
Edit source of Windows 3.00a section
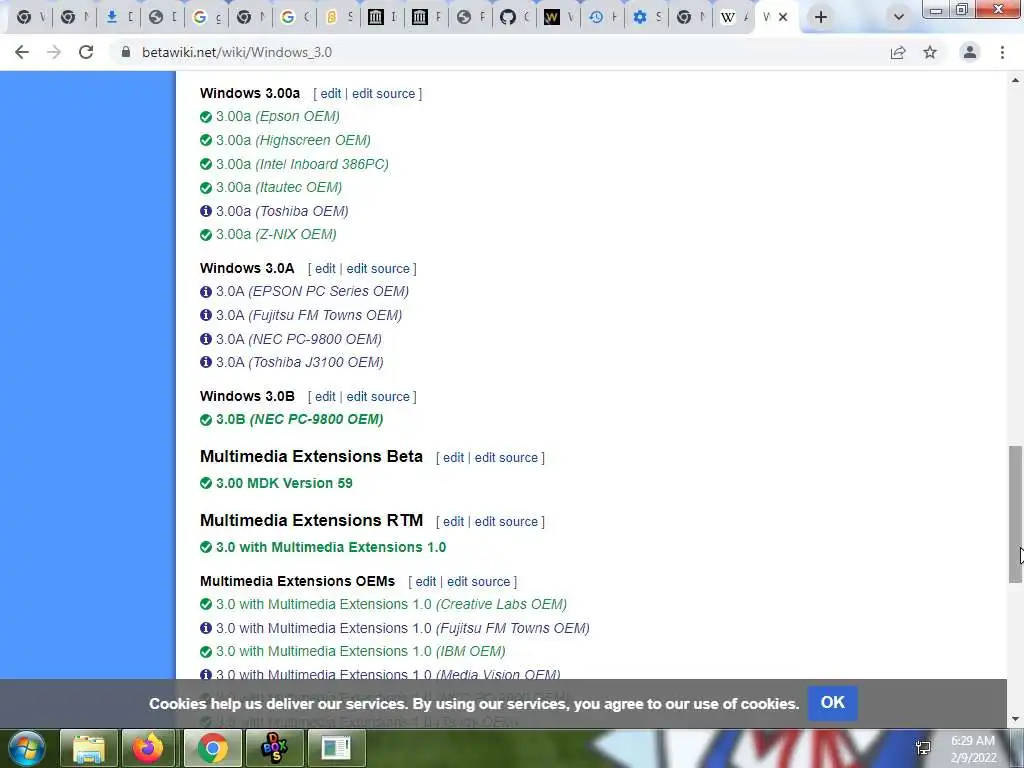[383, 93]
